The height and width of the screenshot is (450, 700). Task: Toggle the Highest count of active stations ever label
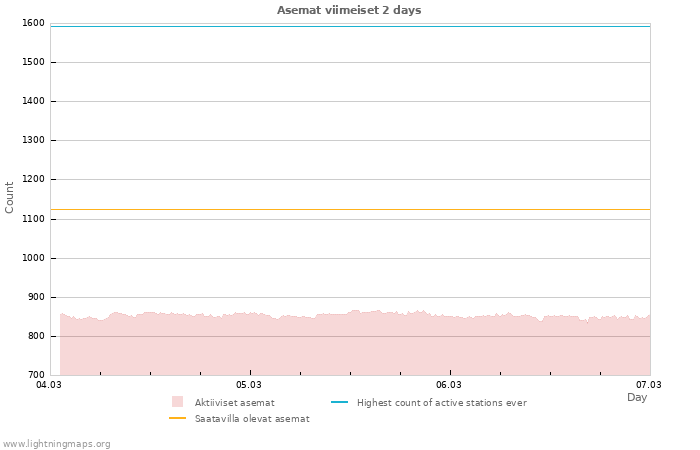tap(441, 402)
